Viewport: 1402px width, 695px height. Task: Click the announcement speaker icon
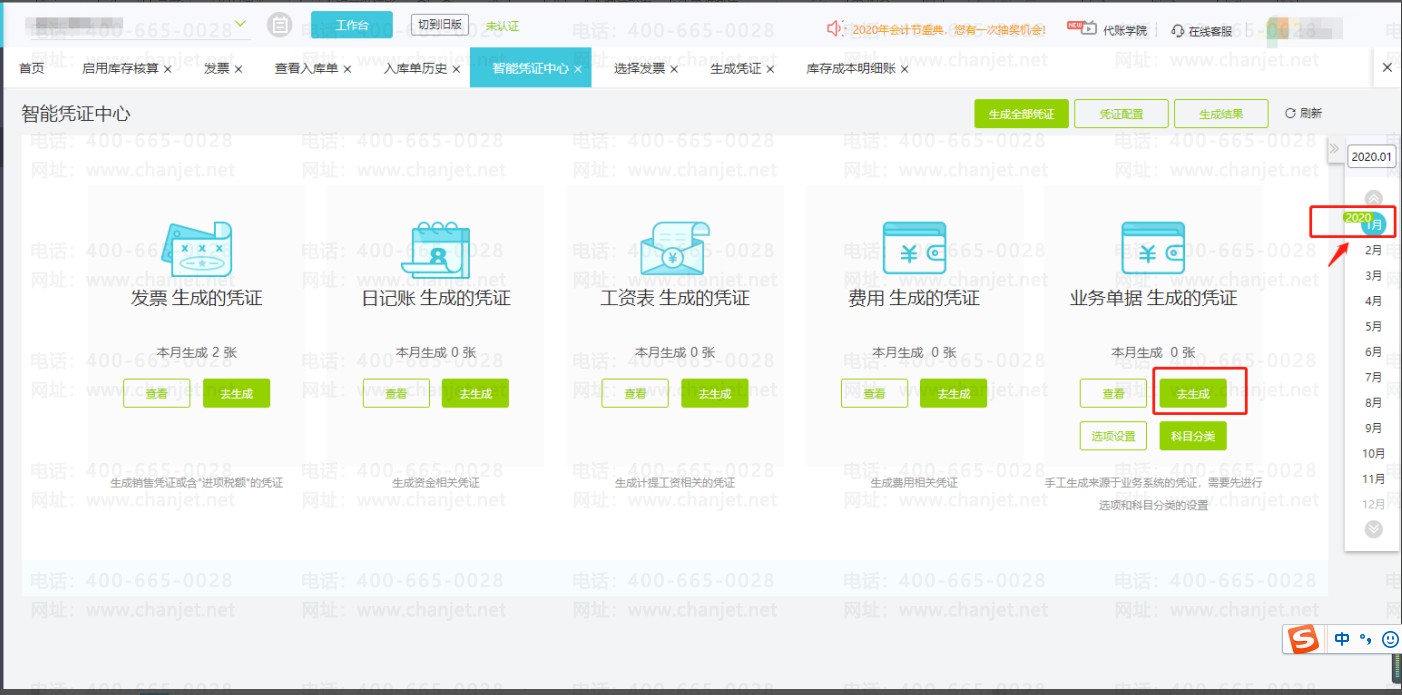point(835,29)
